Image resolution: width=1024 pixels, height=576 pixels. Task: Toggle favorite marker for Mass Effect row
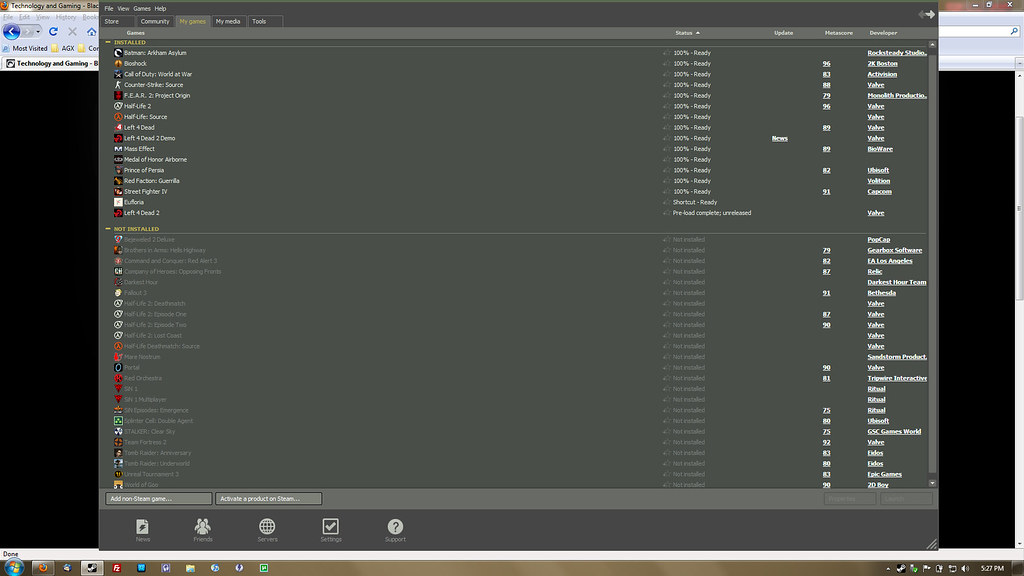pos(666,149)
